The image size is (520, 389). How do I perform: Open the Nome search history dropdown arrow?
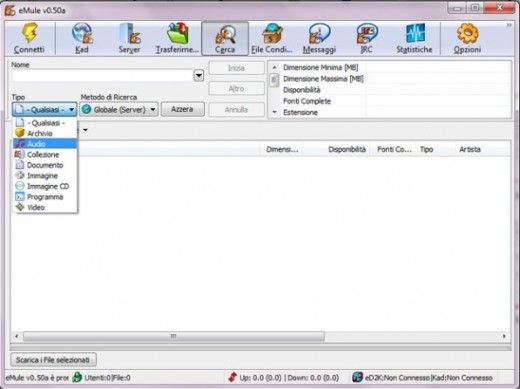coord(199,76)
